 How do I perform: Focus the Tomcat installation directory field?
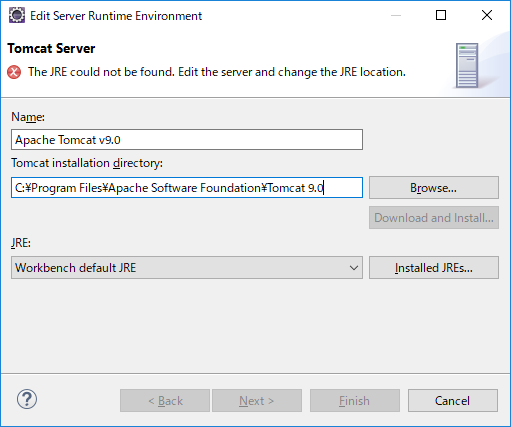[187, 187]
